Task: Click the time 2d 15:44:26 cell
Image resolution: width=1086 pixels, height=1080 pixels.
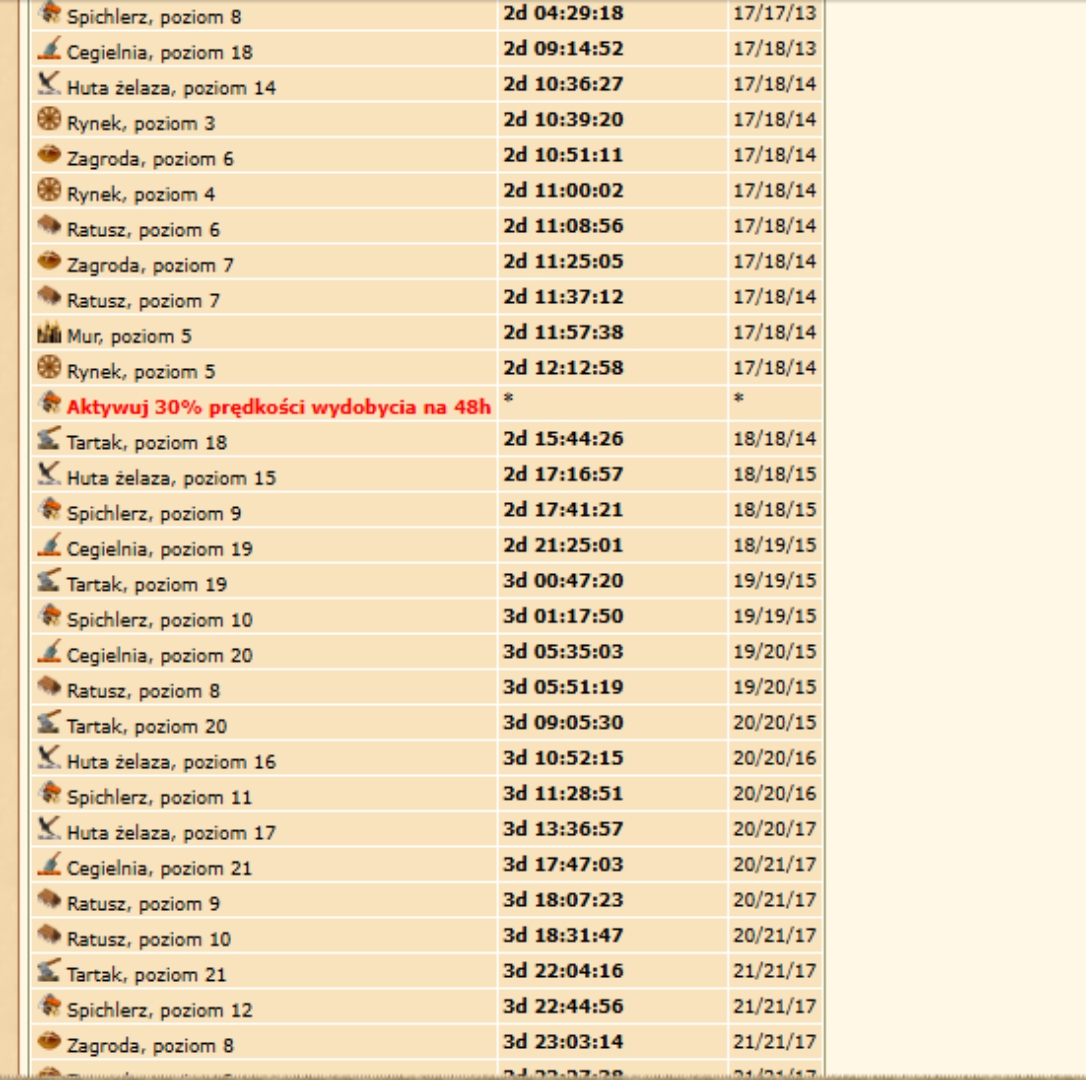Action: pyautogui.click(x=563, y=438)
